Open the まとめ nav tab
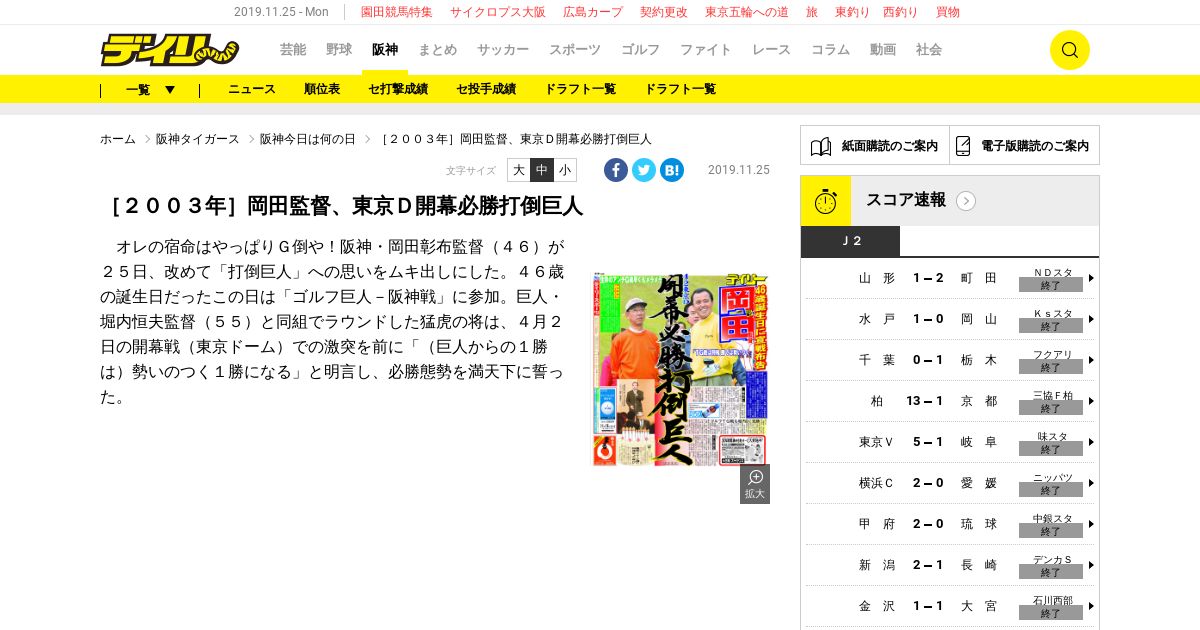This screenshot has width=1200, height=630. (438, 50)
